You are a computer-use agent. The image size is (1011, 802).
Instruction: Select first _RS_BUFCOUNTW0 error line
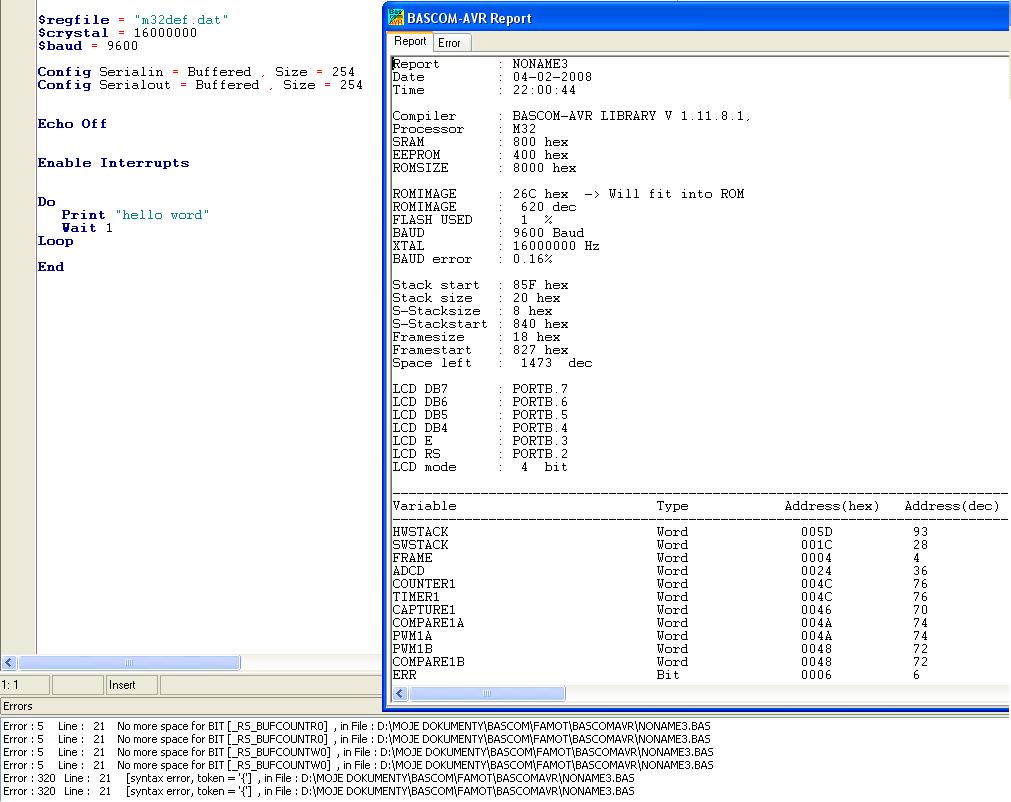pyautogui.click(x=358, y=752)
